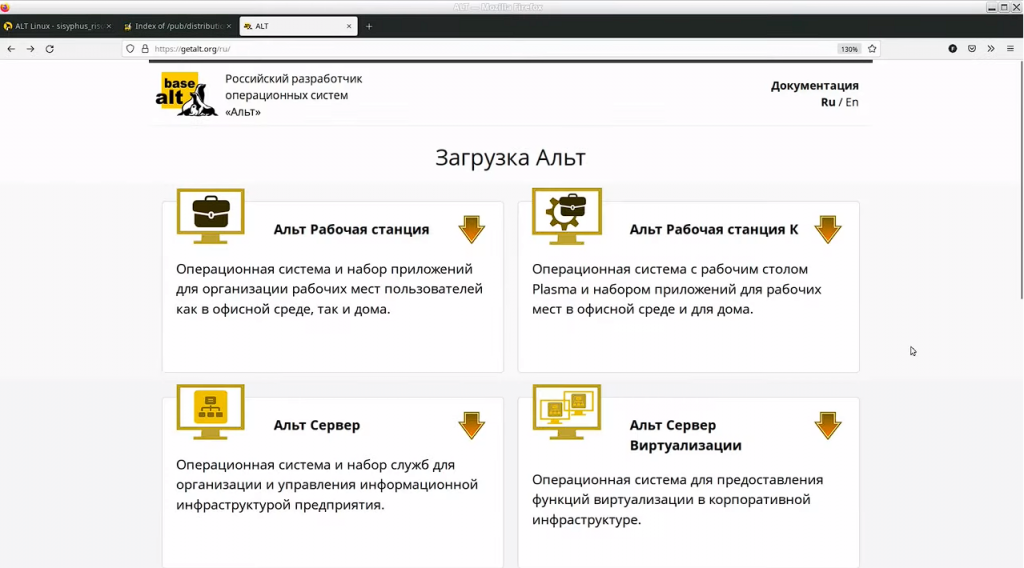This screenshot has width=1024, height=568.
Task: Bookmark this page with the star icon
Action: (x=872, y=49)
